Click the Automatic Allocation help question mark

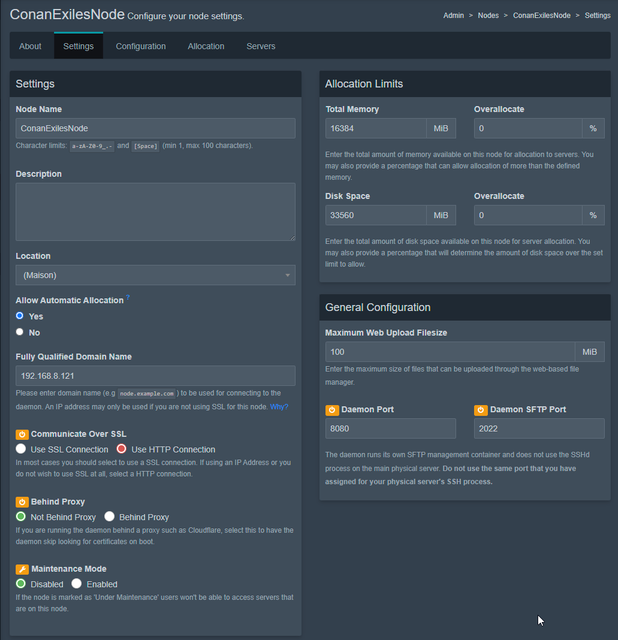[128, 298]
